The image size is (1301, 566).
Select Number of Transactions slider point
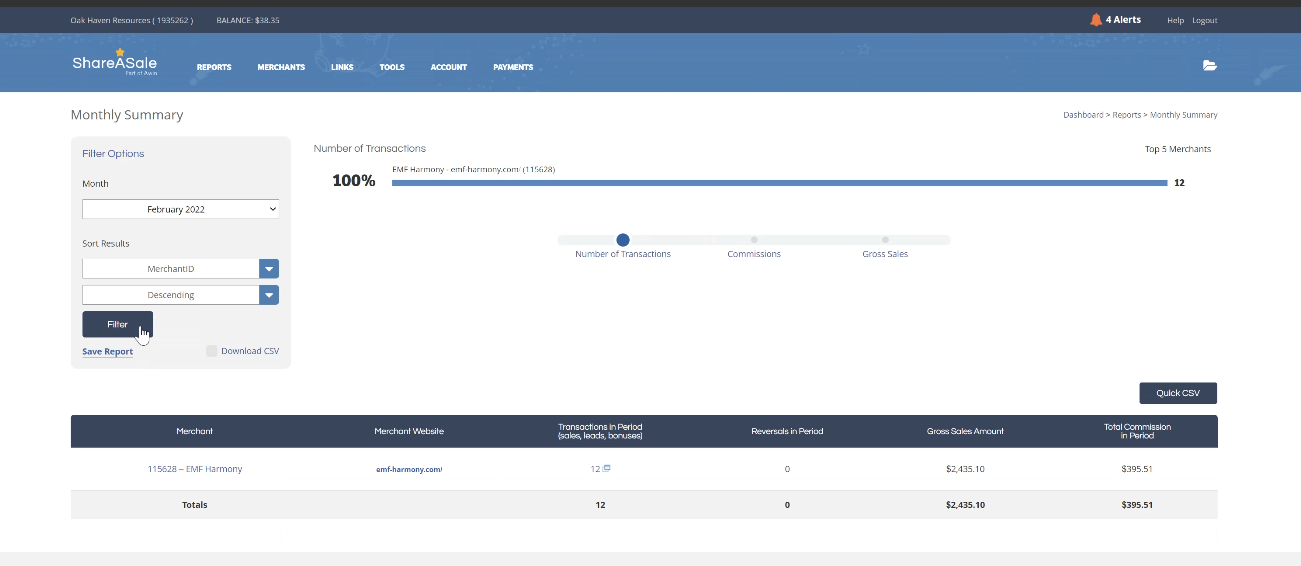(623, 240)
